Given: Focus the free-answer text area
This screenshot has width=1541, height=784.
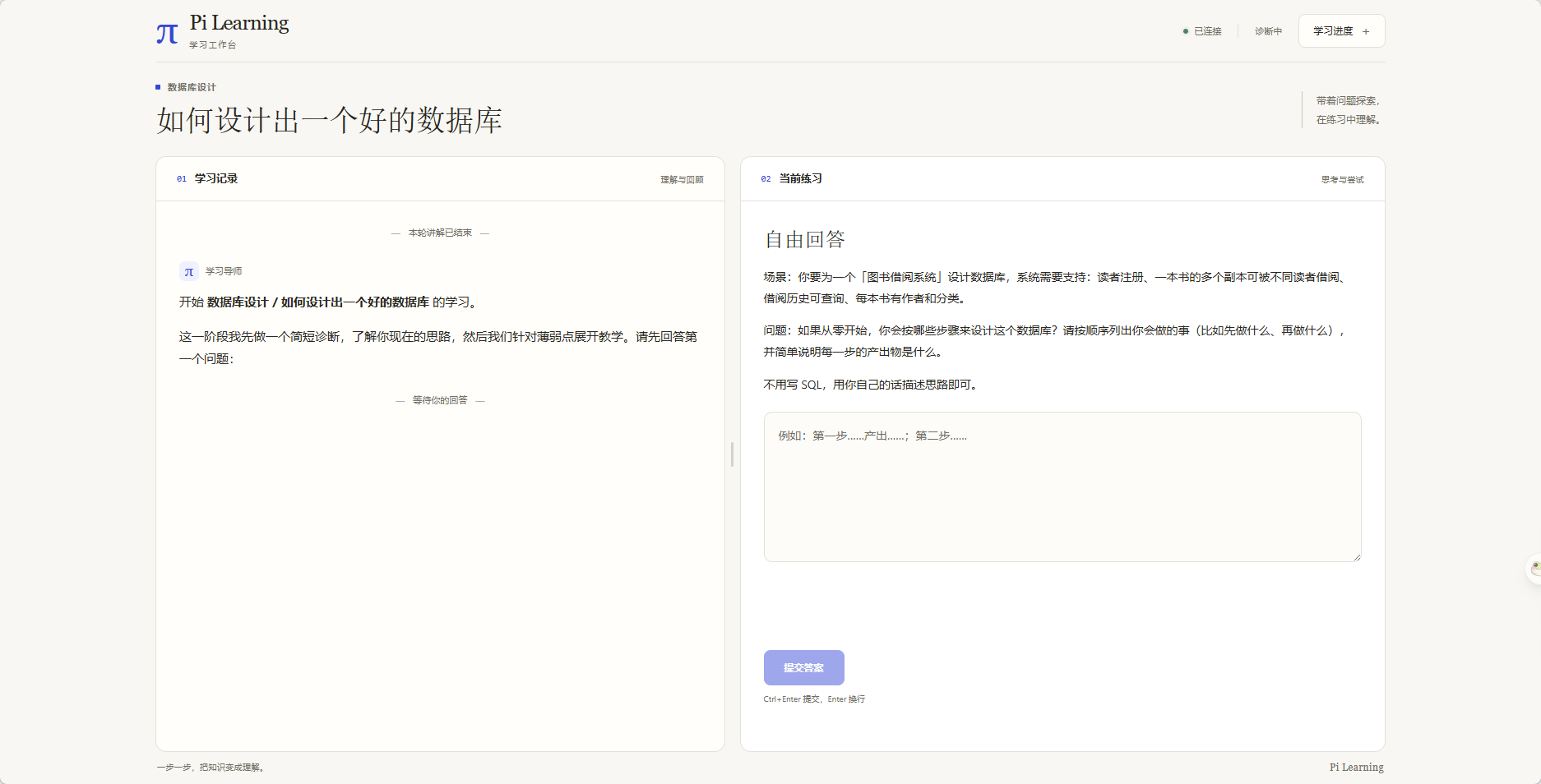Looking at the screenshot, I should pos(1062,487).
